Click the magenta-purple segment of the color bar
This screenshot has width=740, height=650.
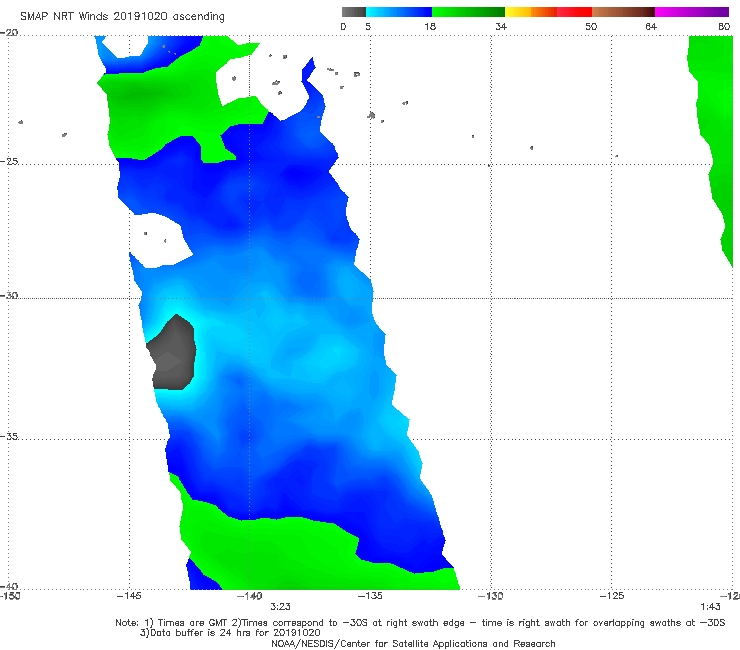click(x=692, y=12)
